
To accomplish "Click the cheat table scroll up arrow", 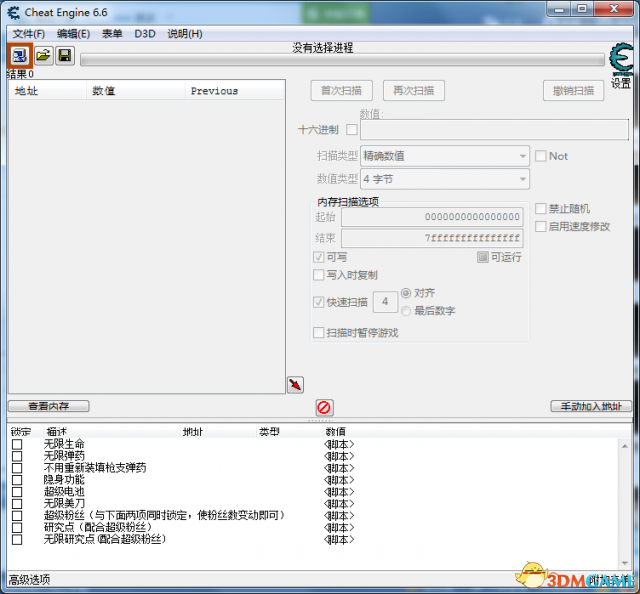I will coord(625,446).
